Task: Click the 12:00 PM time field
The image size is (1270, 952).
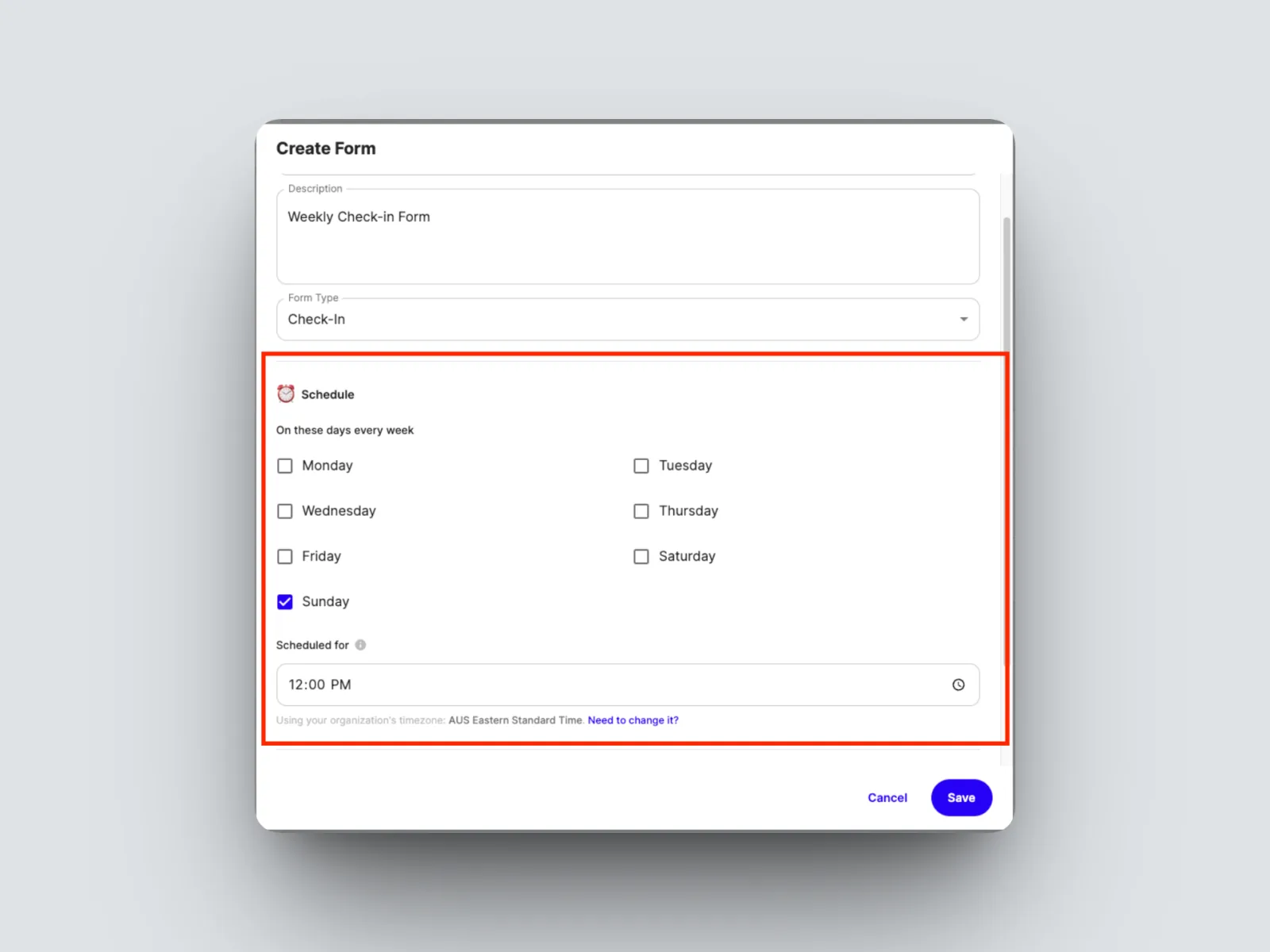Action: click(x=628, y=685)
